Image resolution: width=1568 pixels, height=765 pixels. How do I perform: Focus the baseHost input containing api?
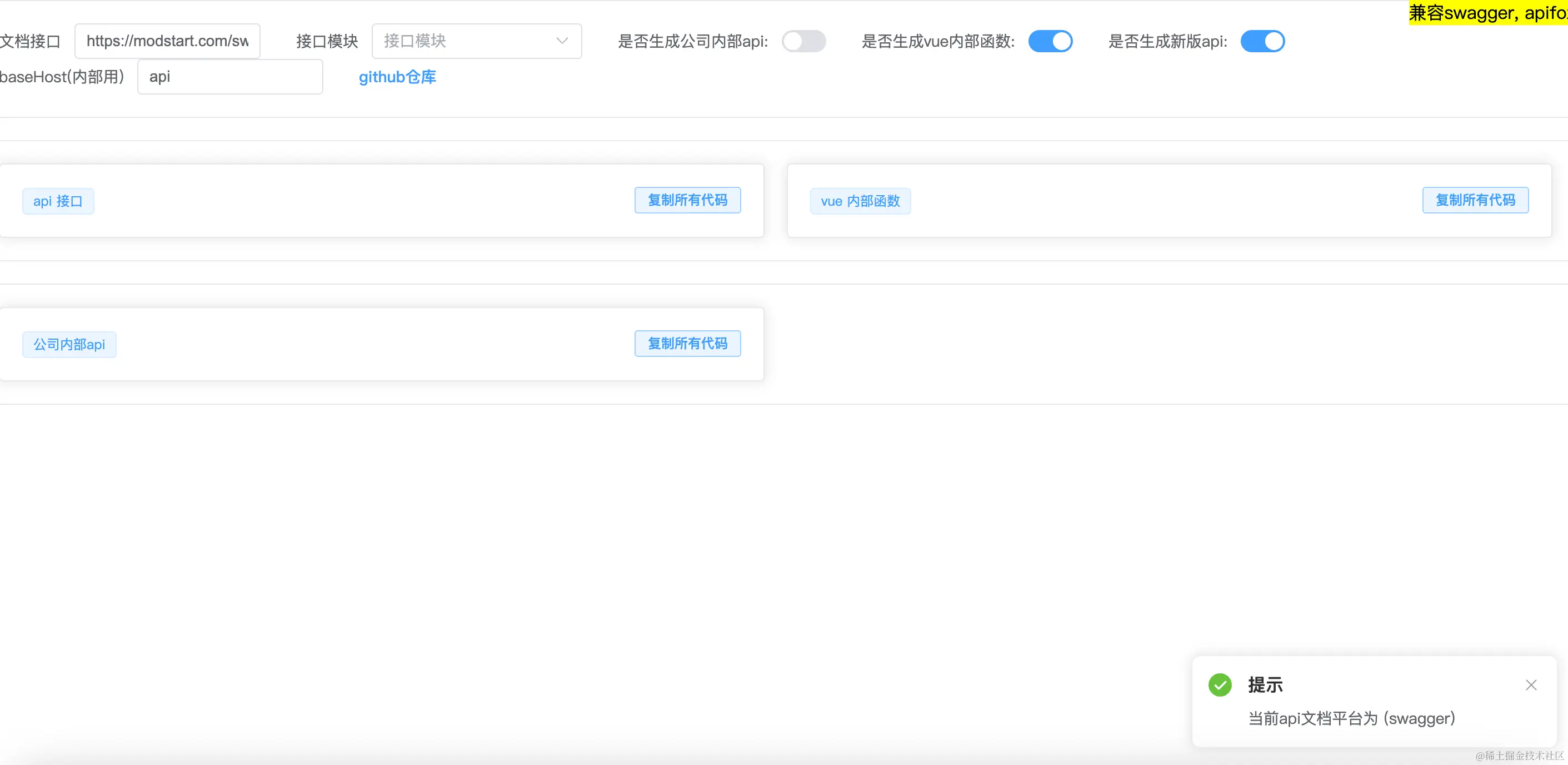229,77
